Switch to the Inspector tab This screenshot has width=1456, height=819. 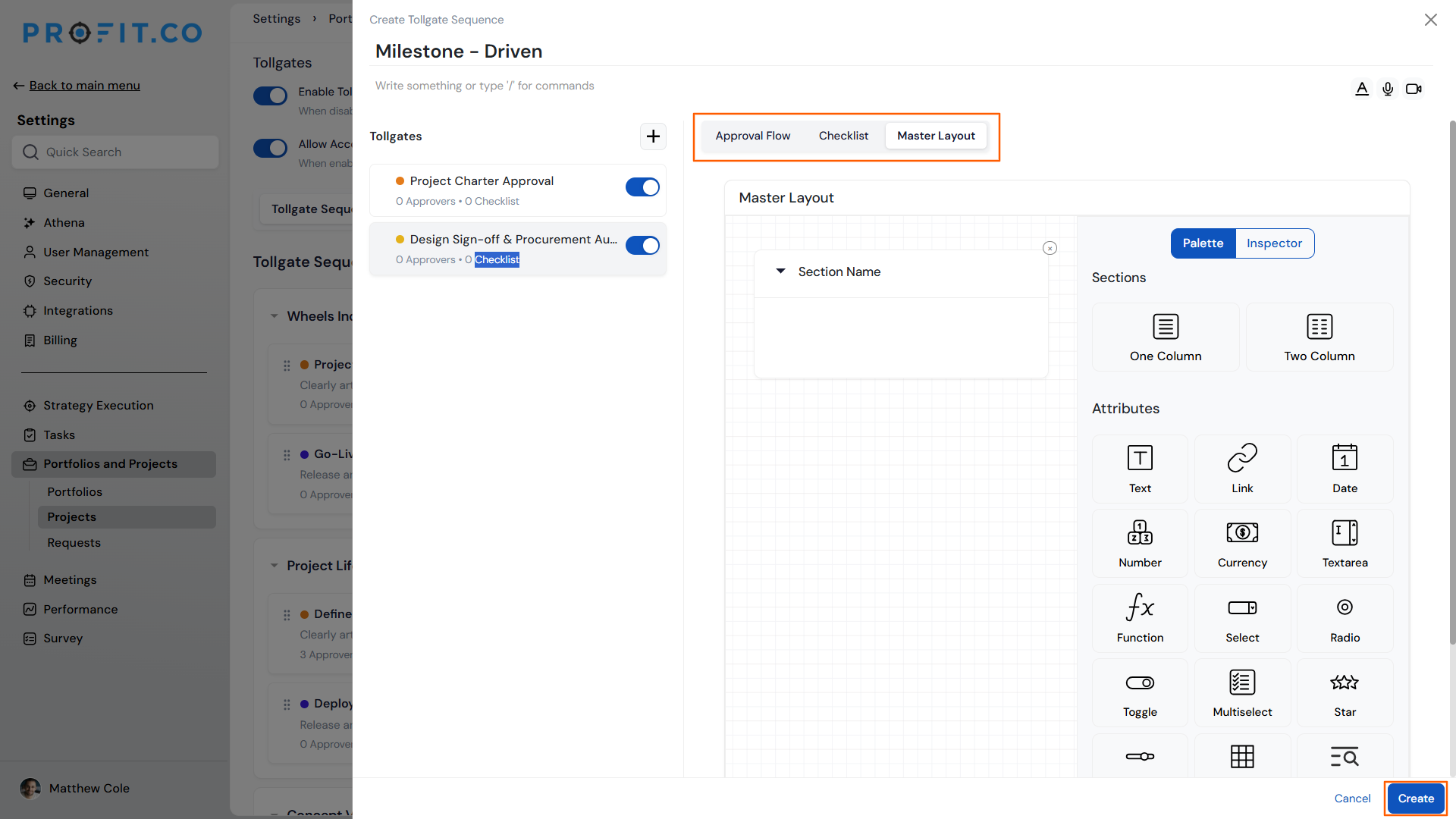point(1274,243)
